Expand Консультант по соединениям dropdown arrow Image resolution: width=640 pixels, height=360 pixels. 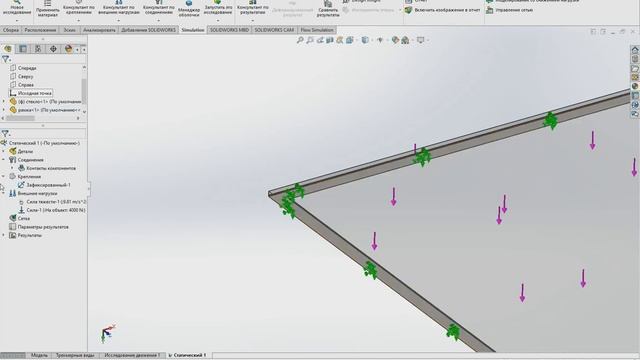[159, 20]
